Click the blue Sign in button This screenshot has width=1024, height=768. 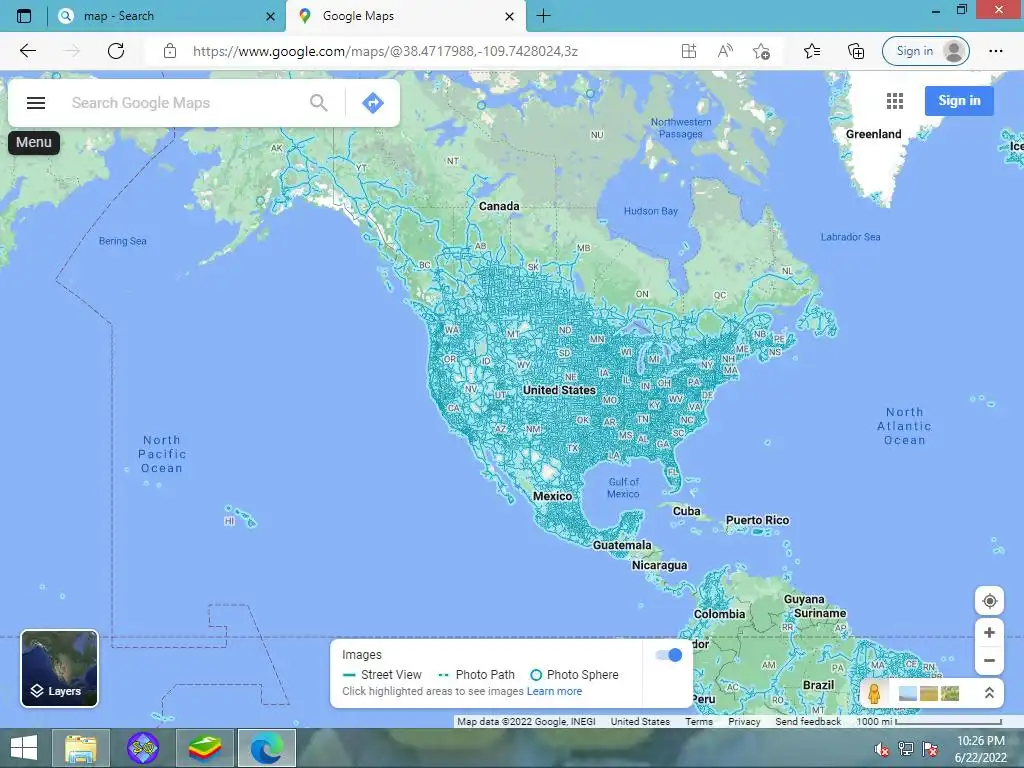(959, 101)
